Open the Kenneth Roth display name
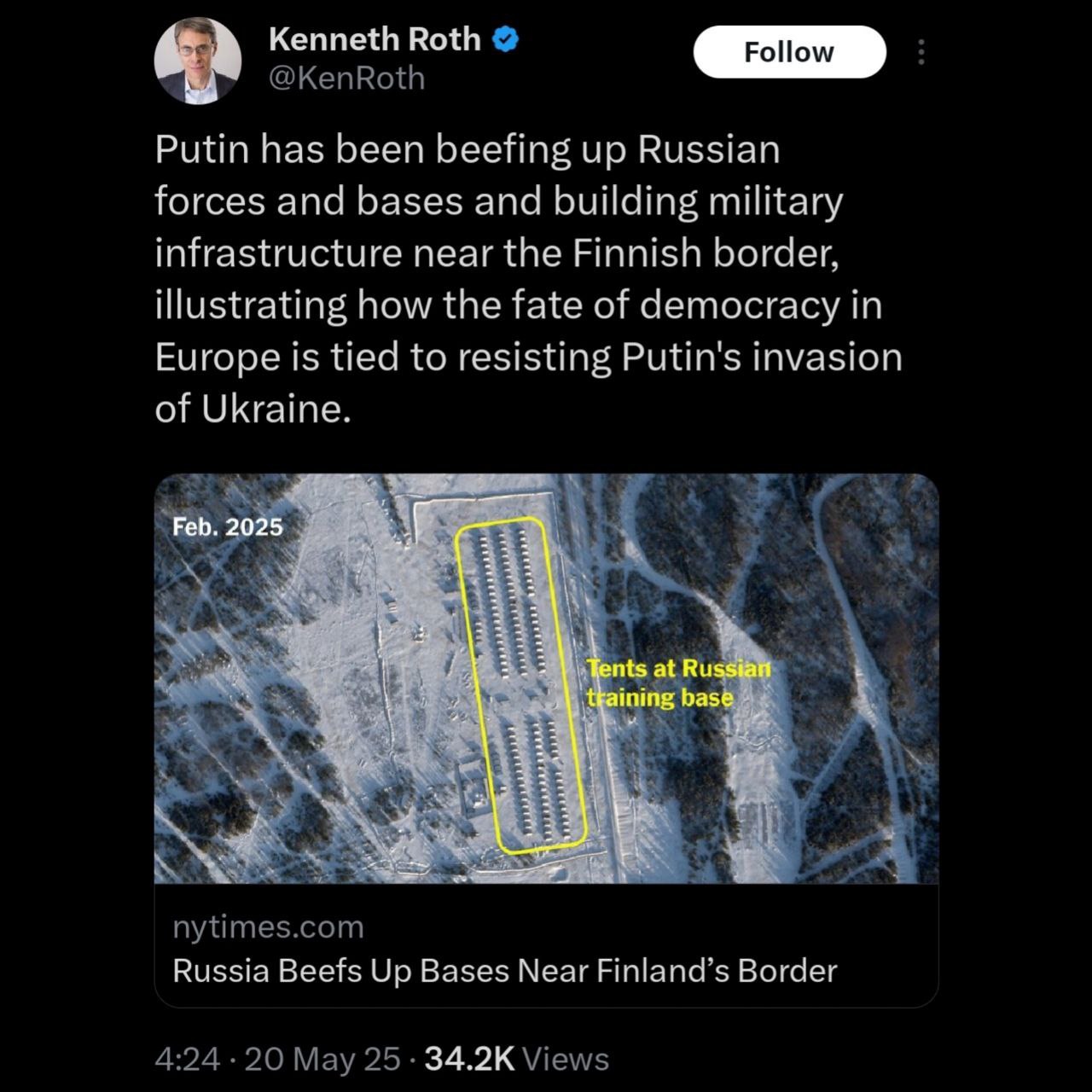The height and width of the screenshot is (1092, 1092). point(375,39)
